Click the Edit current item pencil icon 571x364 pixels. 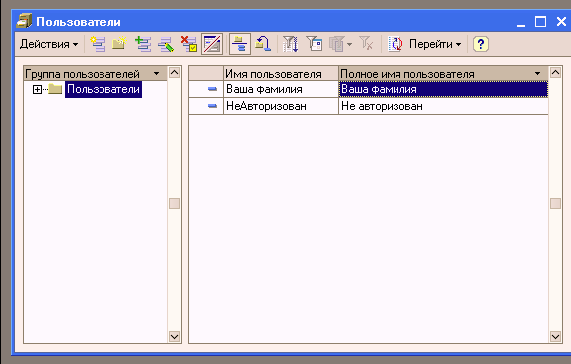click(x=166, y=44)
